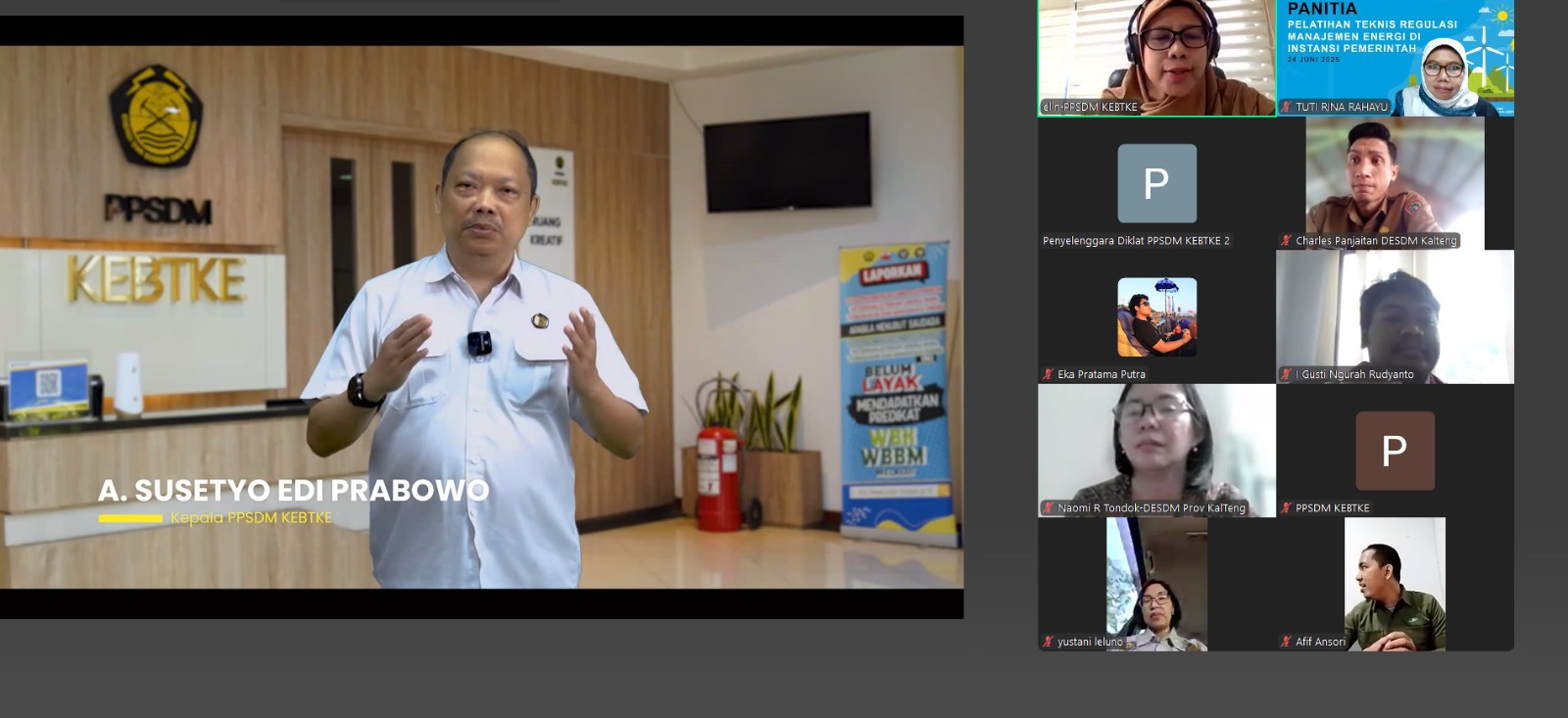Select the active speaker tile of elin-PPSDM KEBTKE
This screenshot has height=718, width=1568.
[x=1156, y=58]
